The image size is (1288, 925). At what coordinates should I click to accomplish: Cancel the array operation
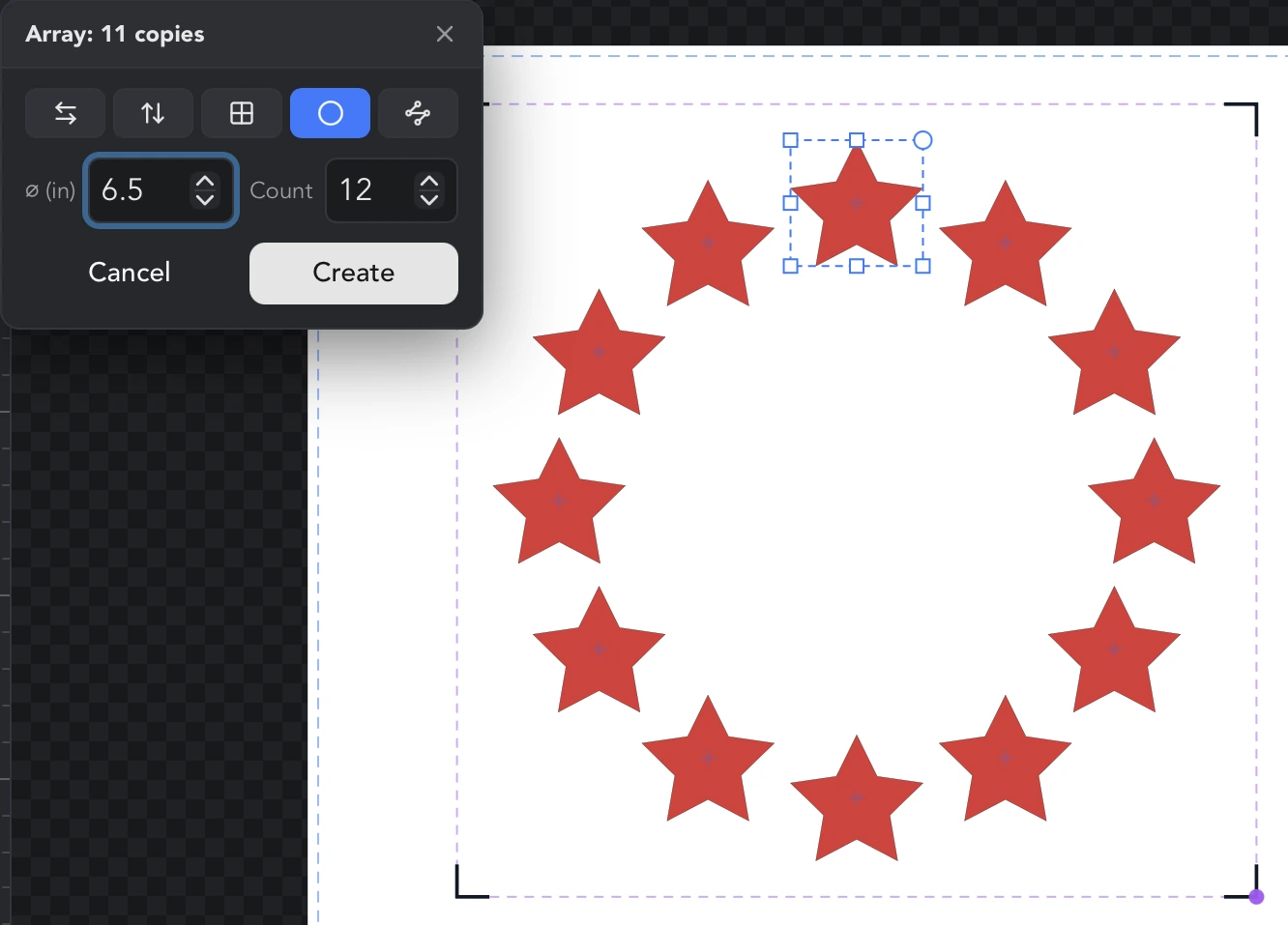[x=130, y=273]
